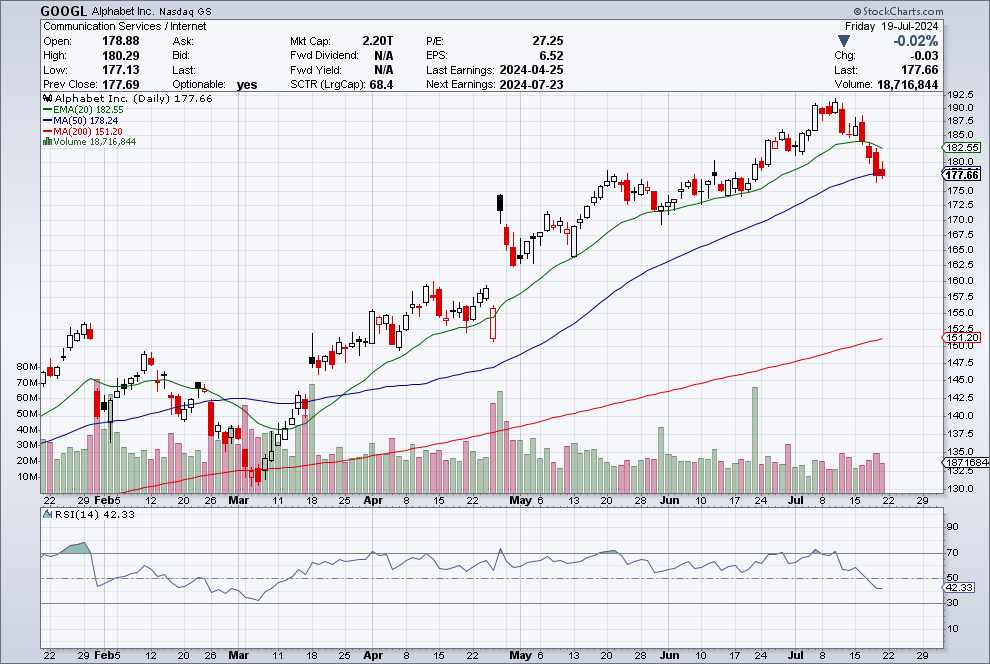Click the tallest volume bar in late June
The image size is (990, 664).
tap(755, 440)
